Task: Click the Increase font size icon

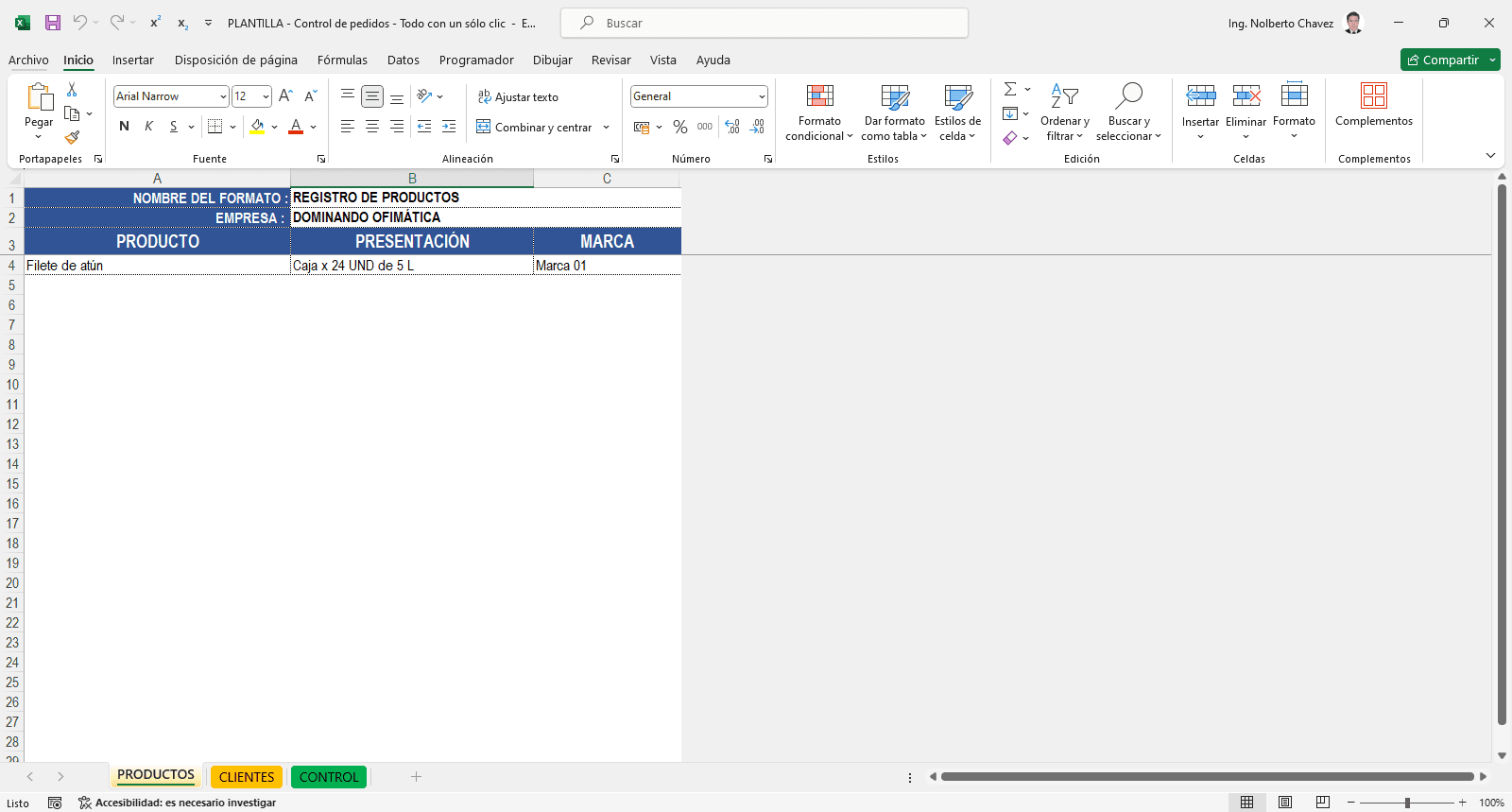Action: pyautogui.click(x=285, y=96)
